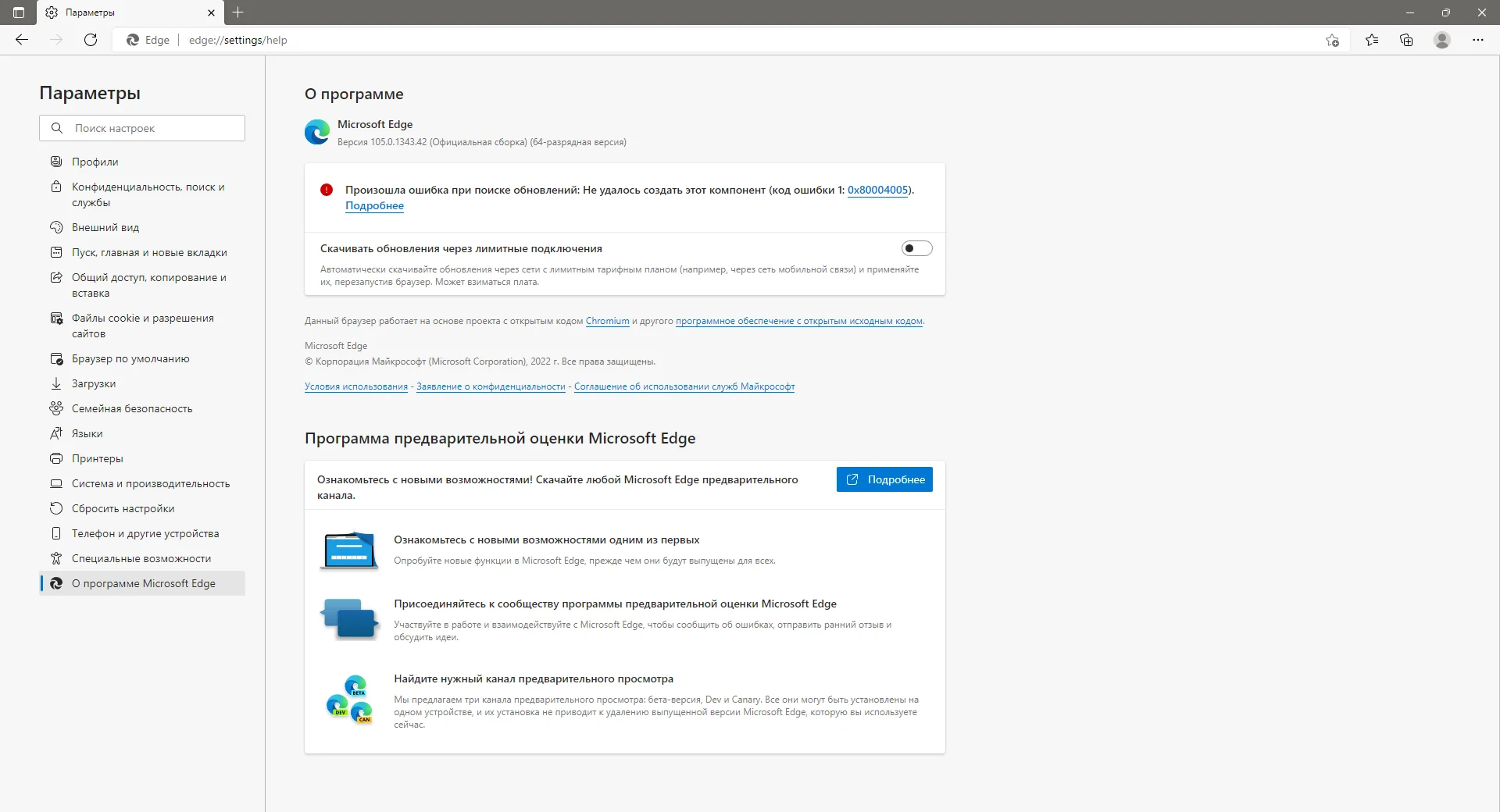Click the blue Подробнее Insider button
The image size is (1500, 812).
(884, 479)
